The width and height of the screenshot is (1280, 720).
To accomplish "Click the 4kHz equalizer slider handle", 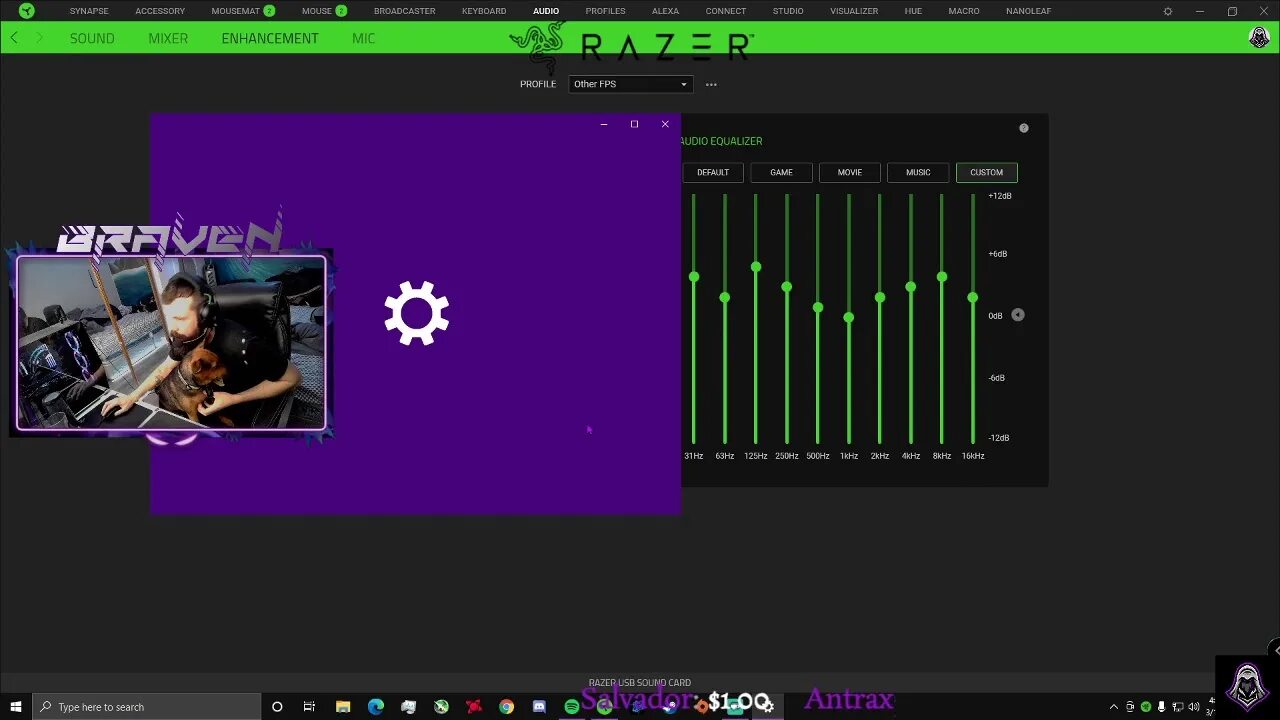I will (x=911, y=287).
